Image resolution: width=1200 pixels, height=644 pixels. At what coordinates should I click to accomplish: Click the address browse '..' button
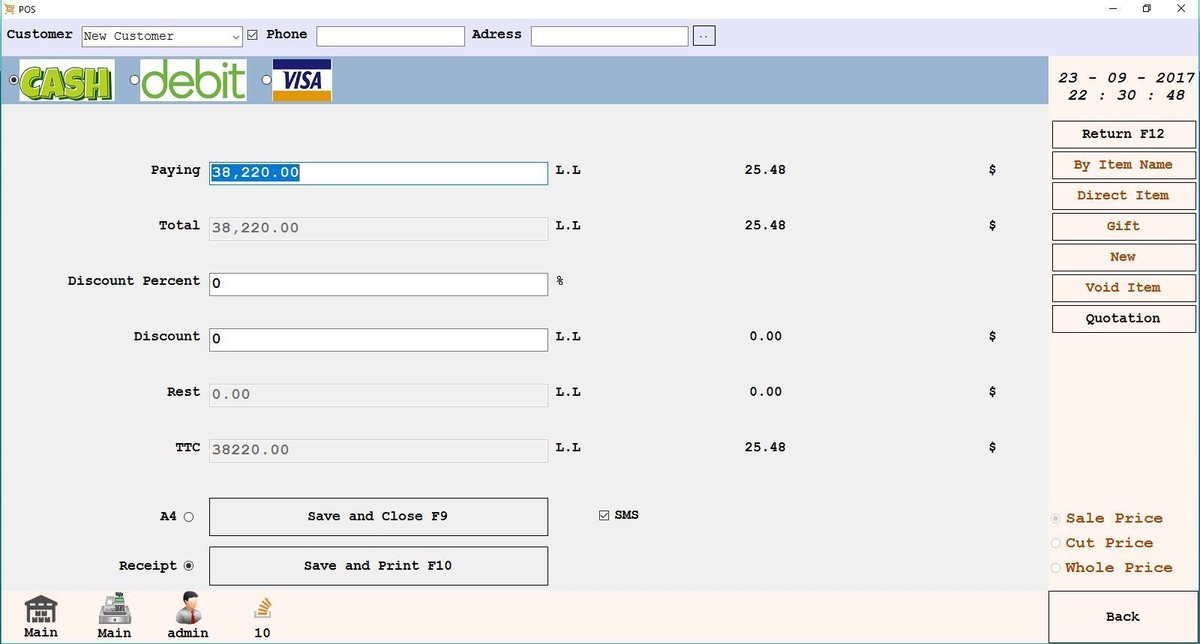tap(704, 36)
